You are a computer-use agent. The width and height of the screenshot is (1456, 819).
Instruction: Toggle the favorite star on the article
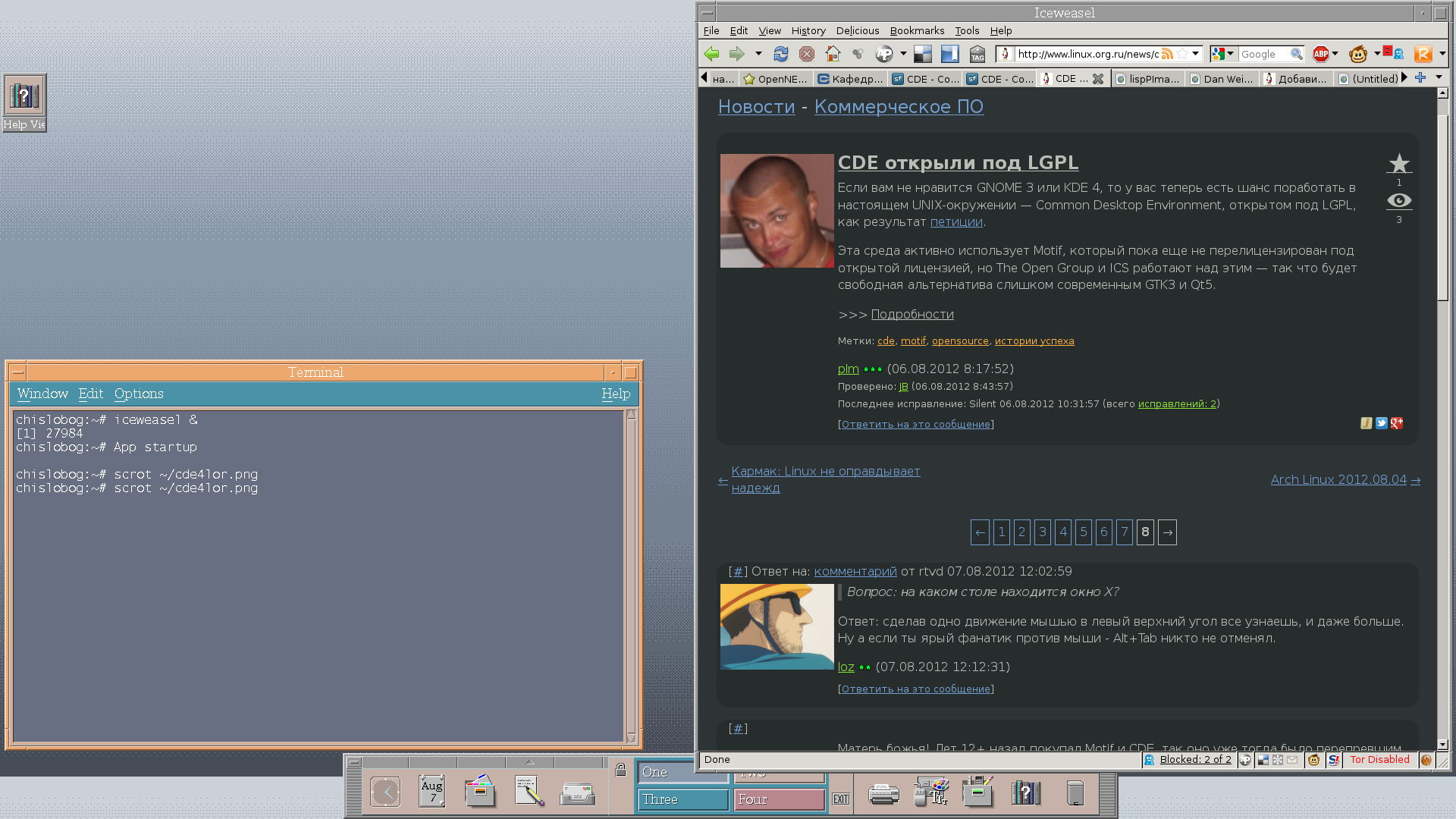pyautogui.click(x=1399, y=163)
